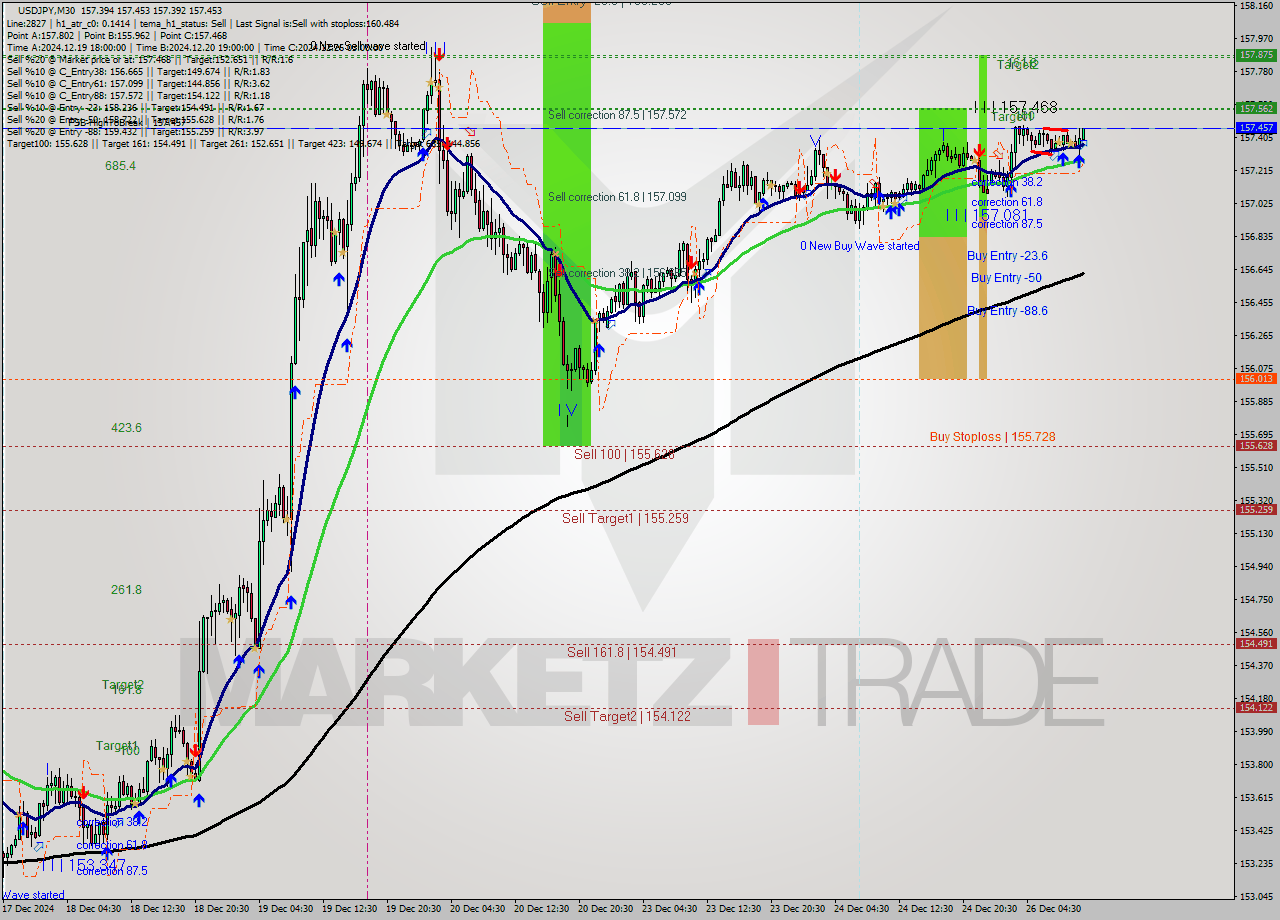
Task: Click the Wave started label at bottom left
Action: pyautogui.click(x=33, y=895)
